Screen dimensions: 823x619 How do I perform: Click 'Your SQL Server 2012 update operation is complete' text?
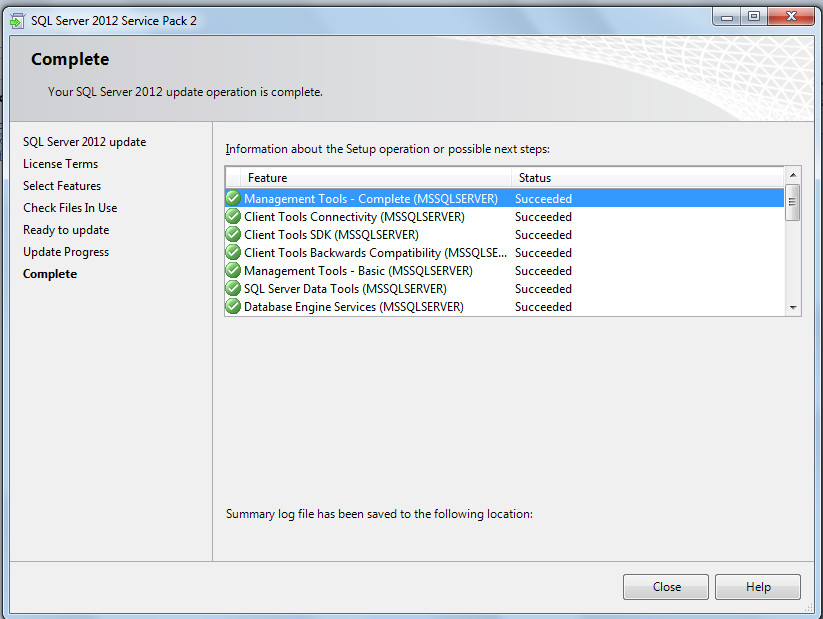click(185, 92)
